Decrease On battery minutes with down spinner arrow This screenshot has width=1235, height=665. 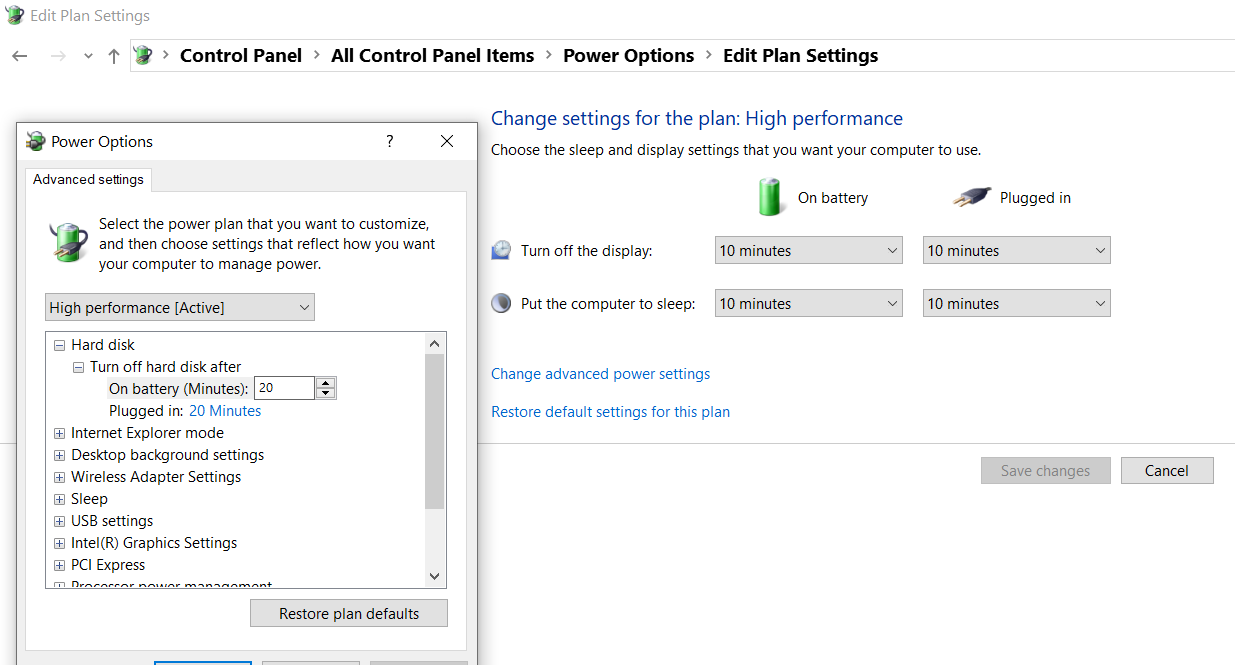coord(325,393)
